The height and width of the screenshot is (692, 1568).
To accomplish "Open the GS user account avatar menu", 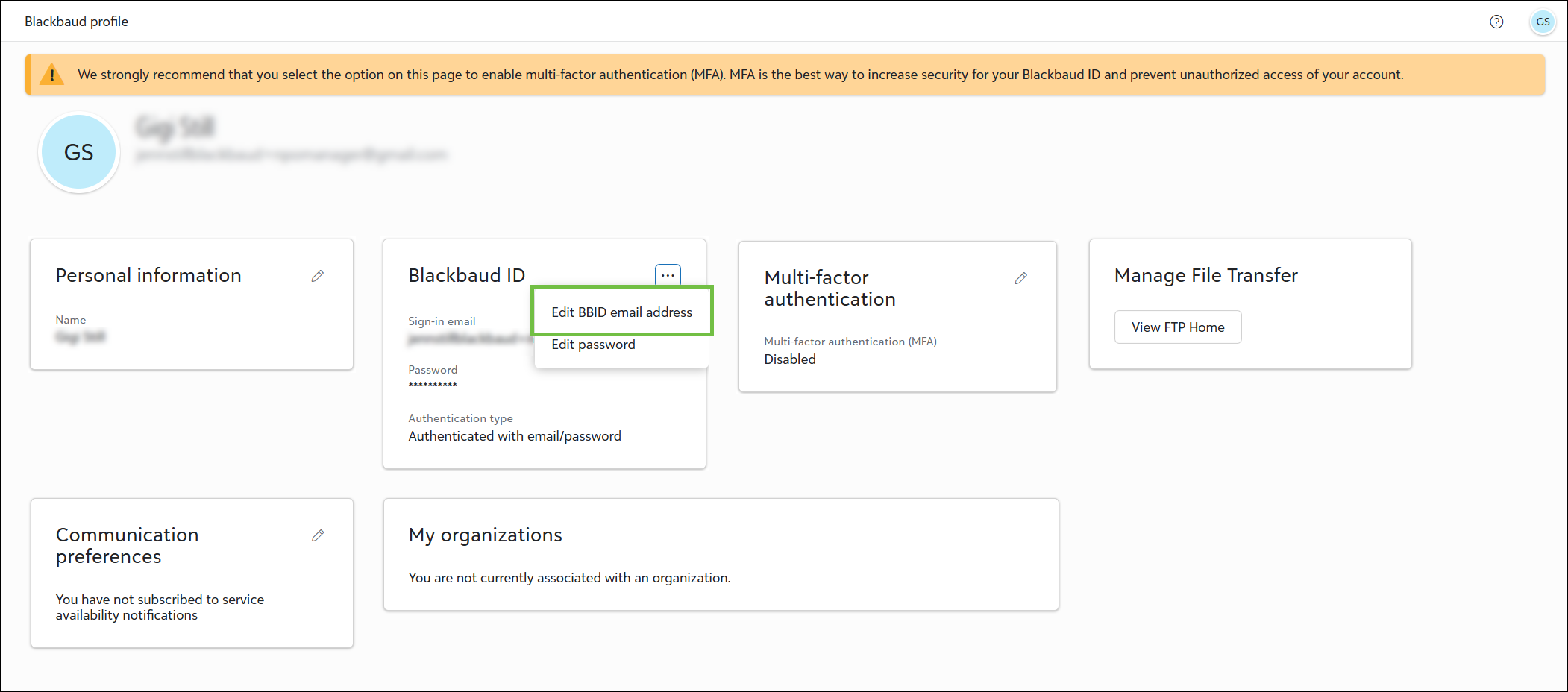I will coord(1543,22).
